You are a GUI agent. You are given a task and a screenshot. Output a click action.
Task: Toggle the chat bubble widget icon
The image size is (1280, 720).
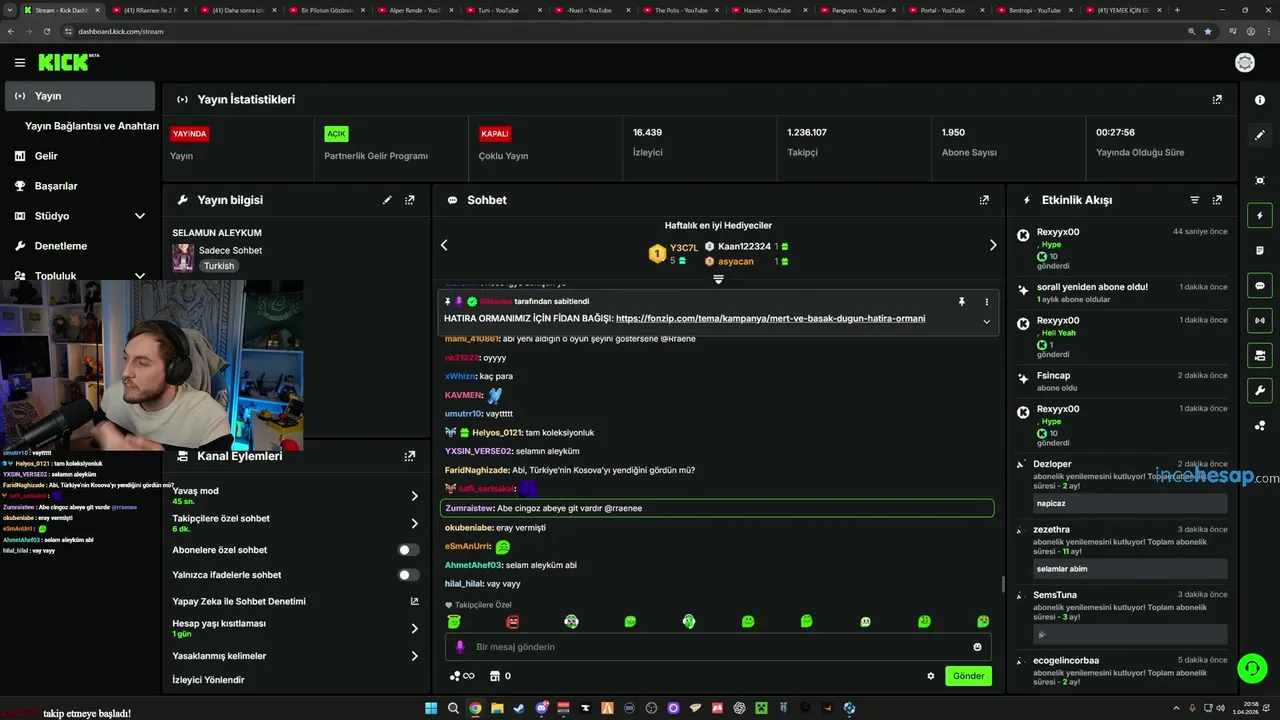(1260, 285)
